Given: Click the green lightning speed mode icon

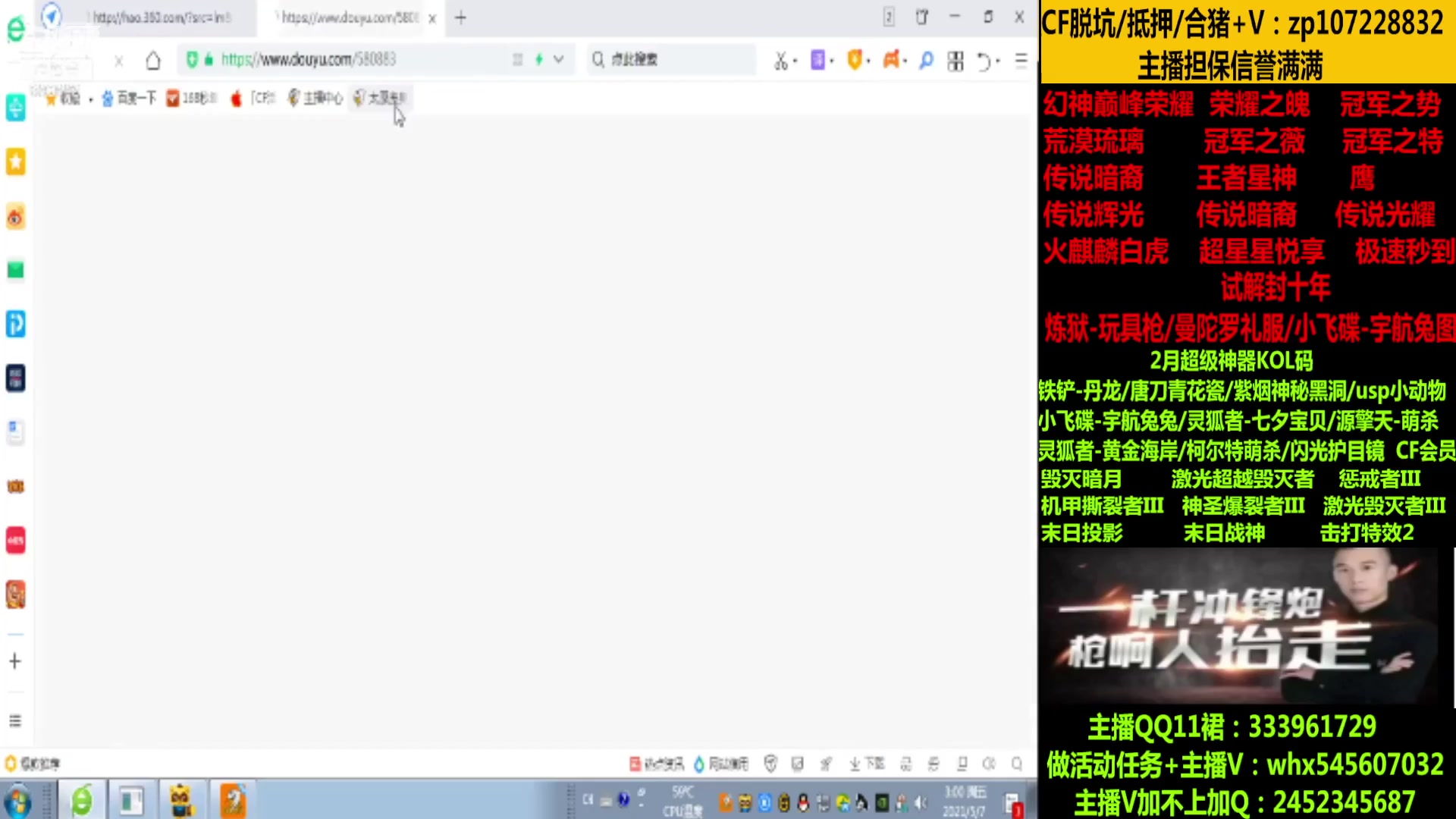Looking at the screenshot, I should (x=539, y=59).
